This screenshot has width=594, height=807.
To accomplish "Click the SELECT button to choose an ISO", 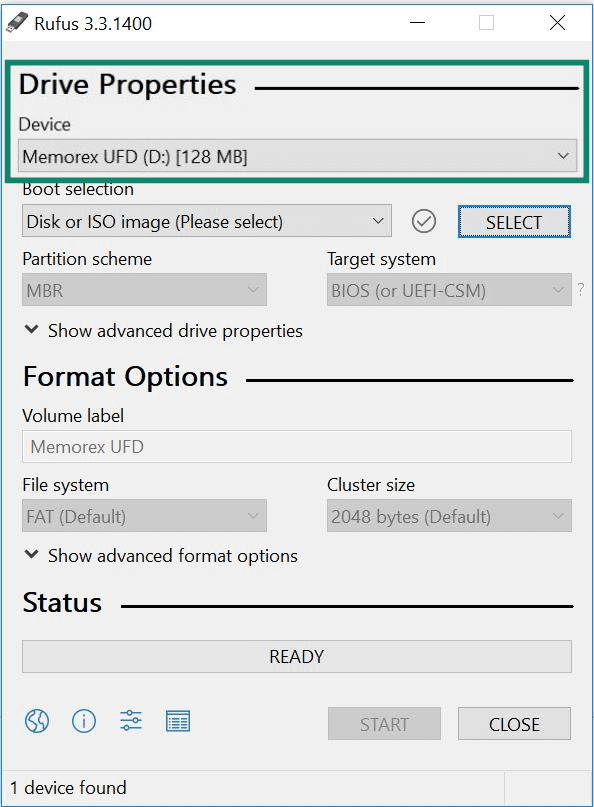I will pyautogui.click(x=514, y=221).
